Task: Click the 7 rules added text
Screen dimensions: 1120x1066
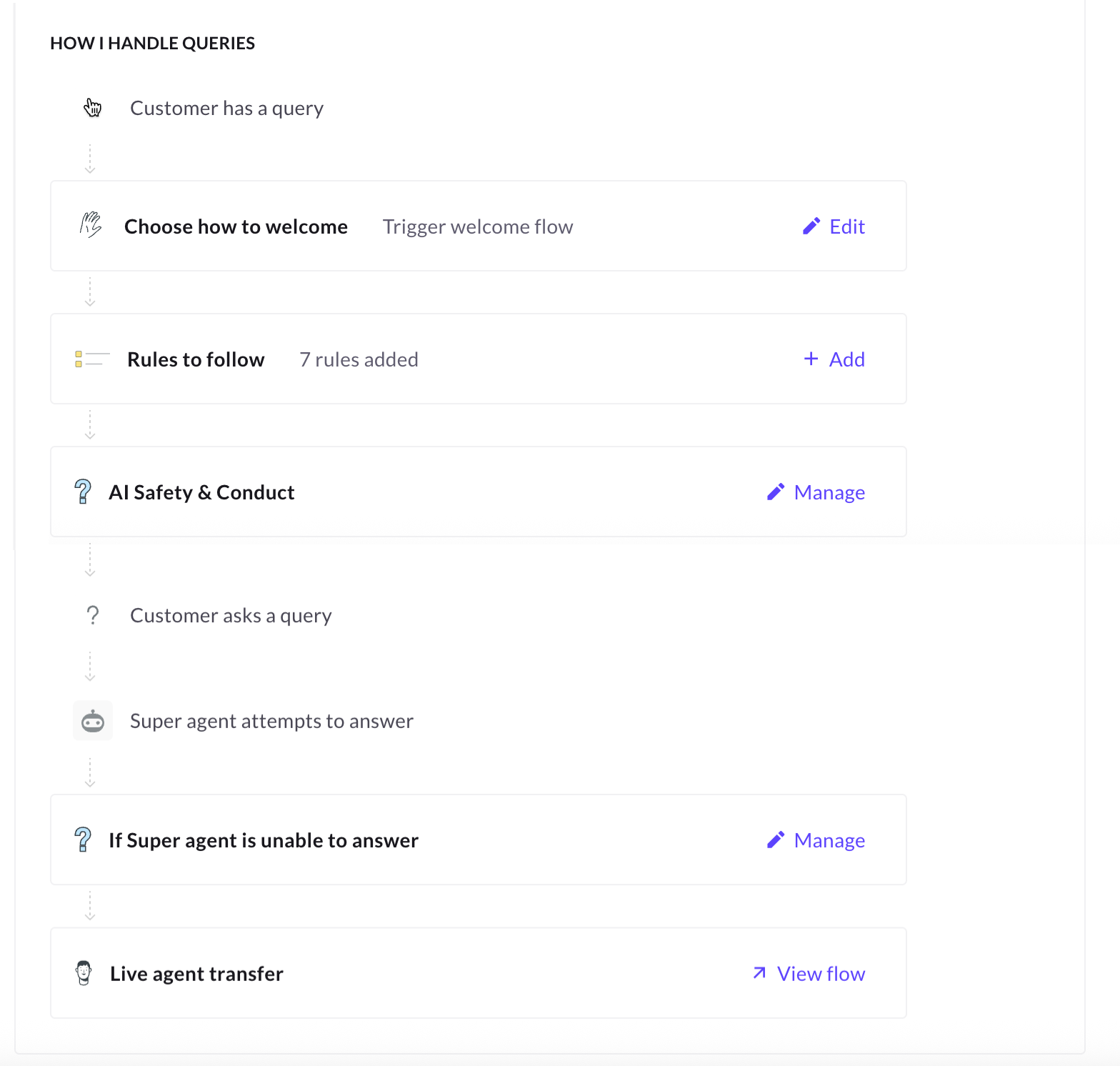Action: pos(359,359)
